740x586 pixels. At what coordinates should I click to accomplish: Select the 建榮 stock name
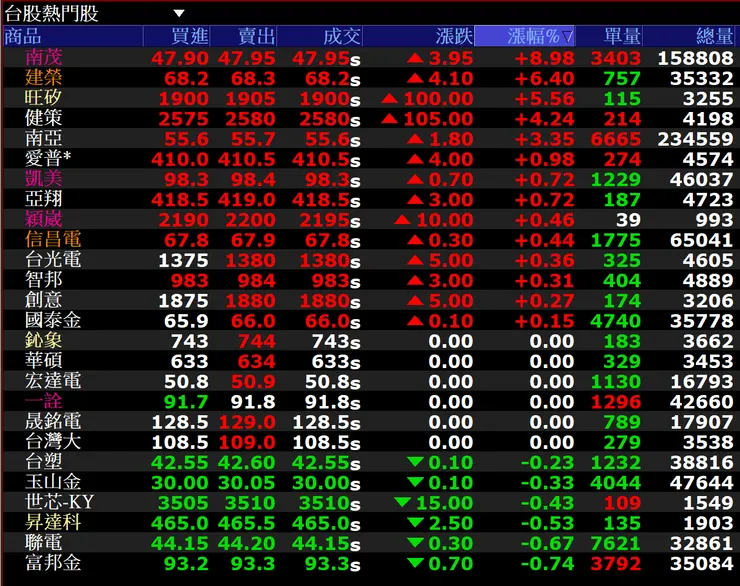[43, 78]
